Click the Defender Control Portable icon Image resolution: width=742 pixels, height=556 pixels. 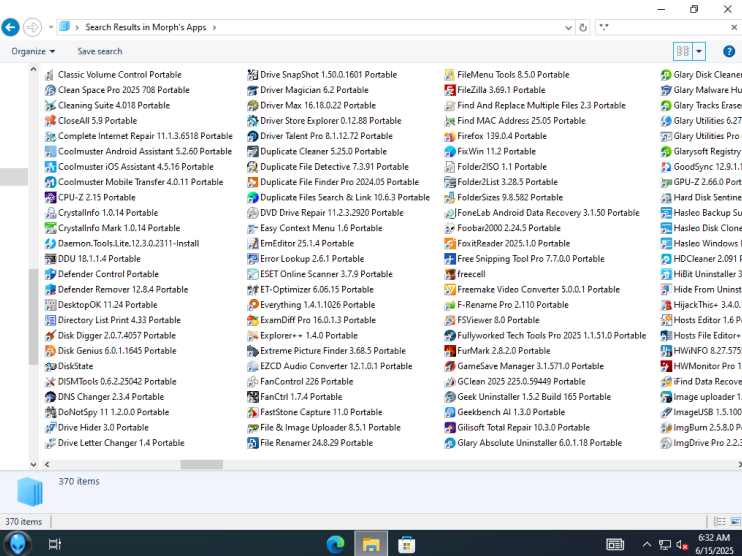pyautogui.click(x=50, y=274)
